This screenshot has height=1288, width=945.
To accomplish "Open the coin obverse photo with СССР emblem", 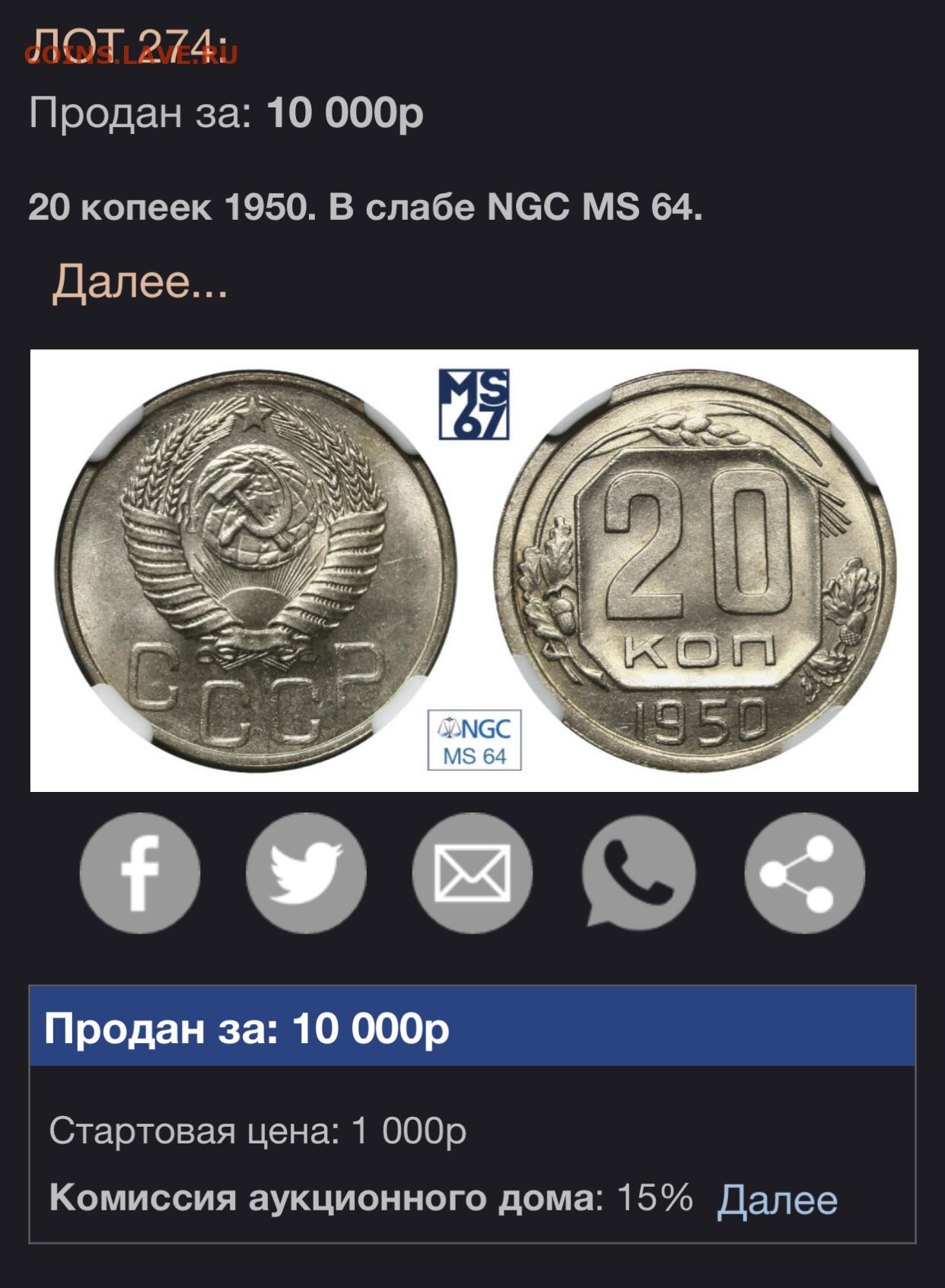I will pyautogui.click(x=256, y=571).
